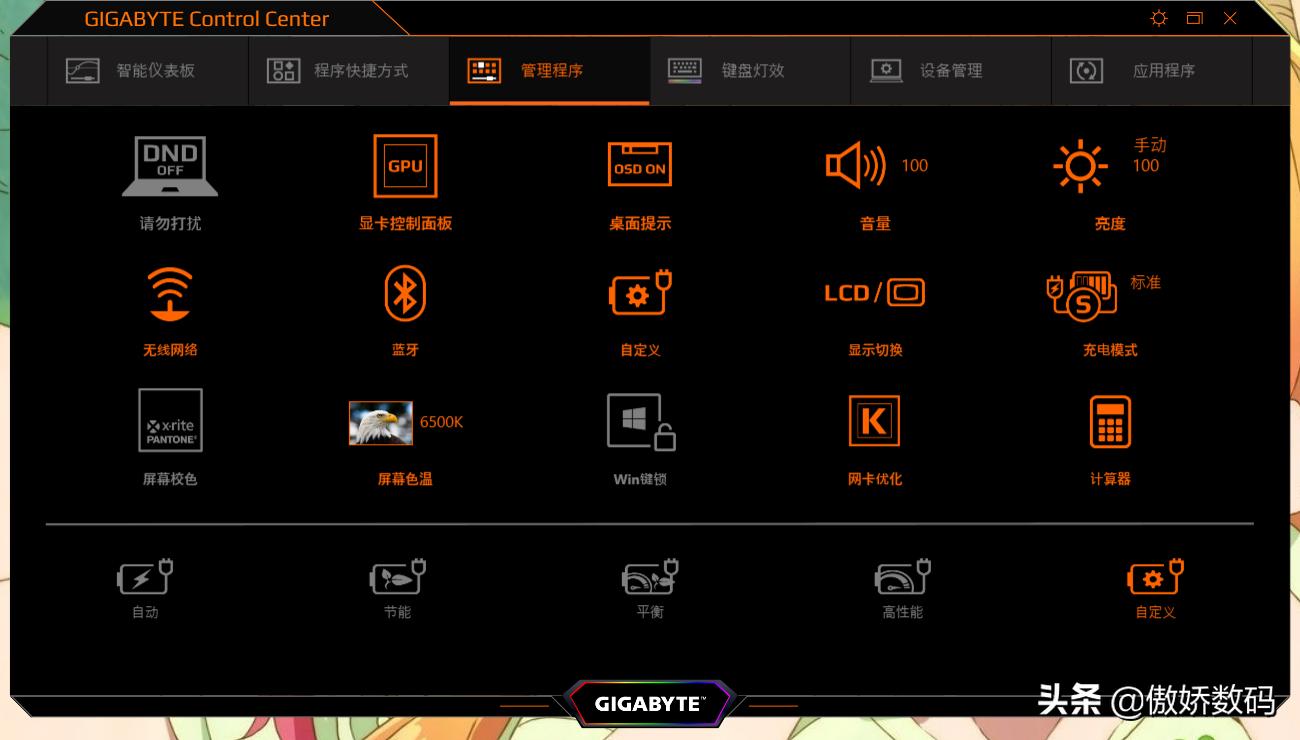
Task: Click the 显示切换 label
Action: (x=875, y=350)
